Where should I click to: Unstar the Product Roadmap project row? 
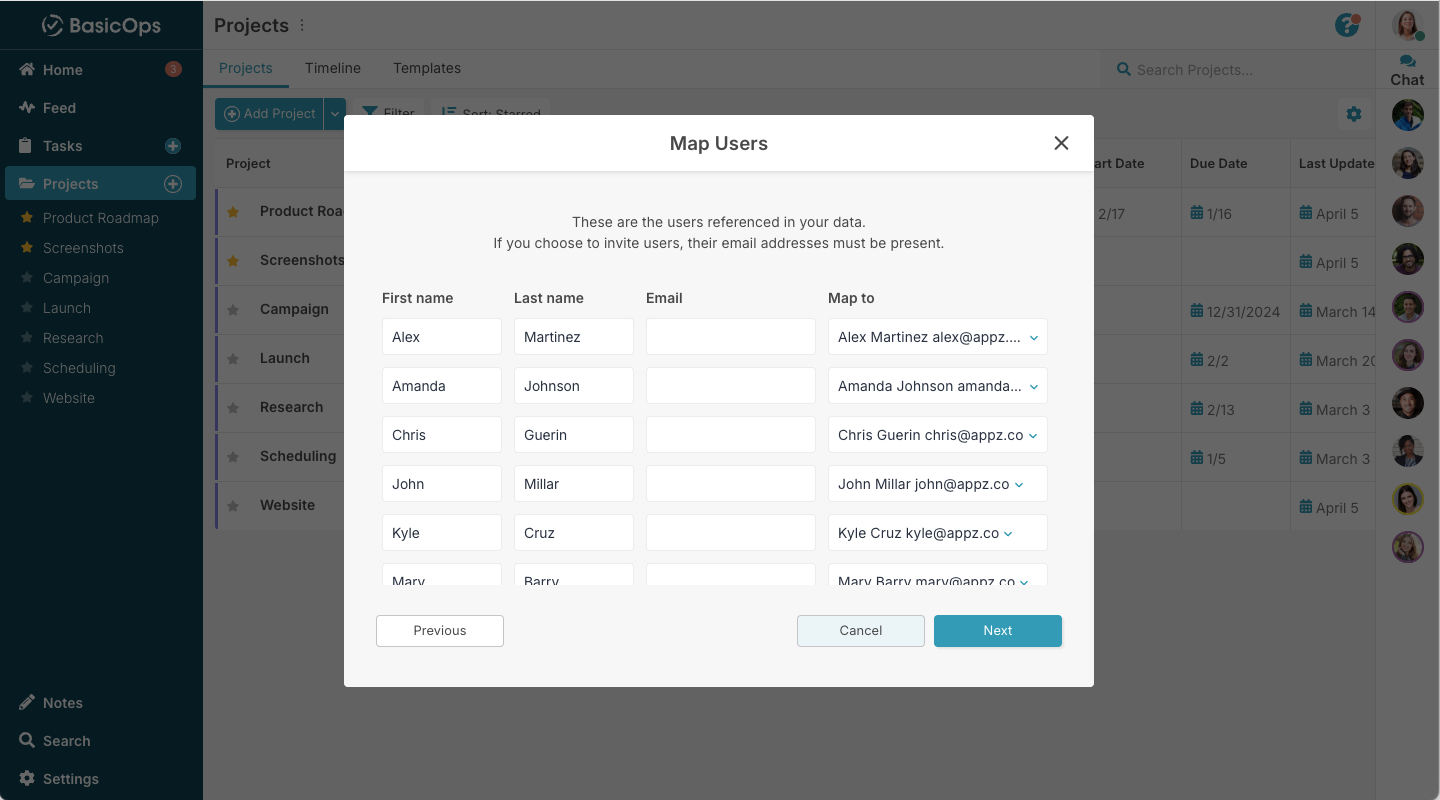tap(233, 212)
